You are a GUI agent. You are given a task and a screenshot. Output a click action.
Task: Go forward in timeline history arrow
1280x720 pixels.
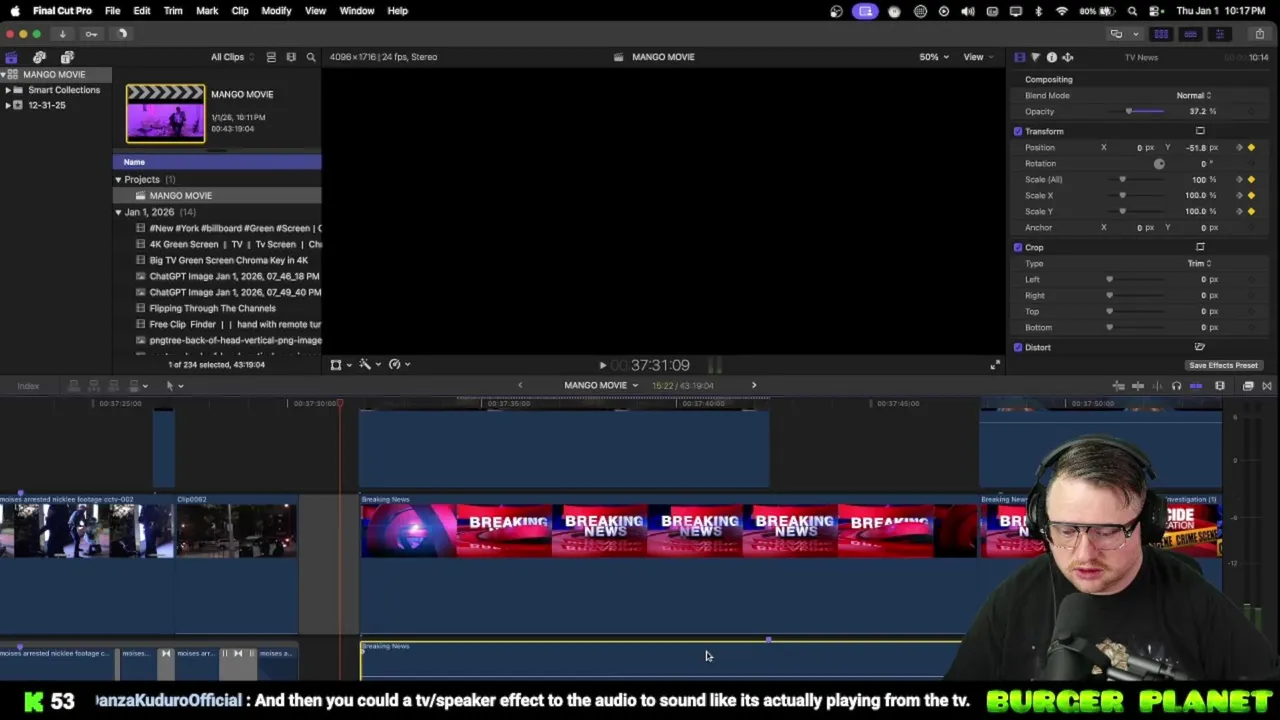(x=754, y=385)
